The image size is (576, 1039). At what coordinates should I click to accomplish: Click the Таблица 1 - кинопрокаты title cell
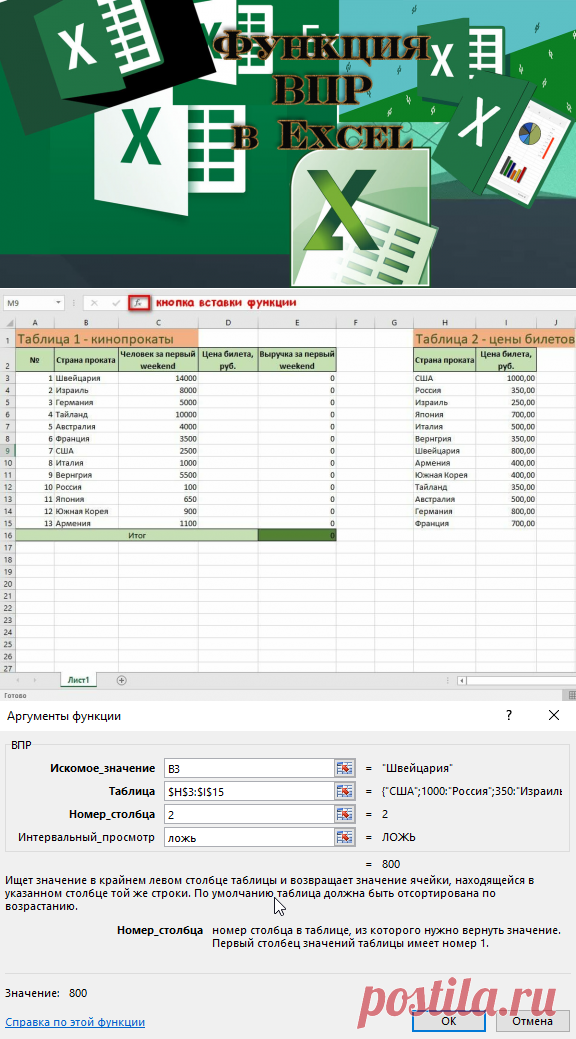click(107, 339)
